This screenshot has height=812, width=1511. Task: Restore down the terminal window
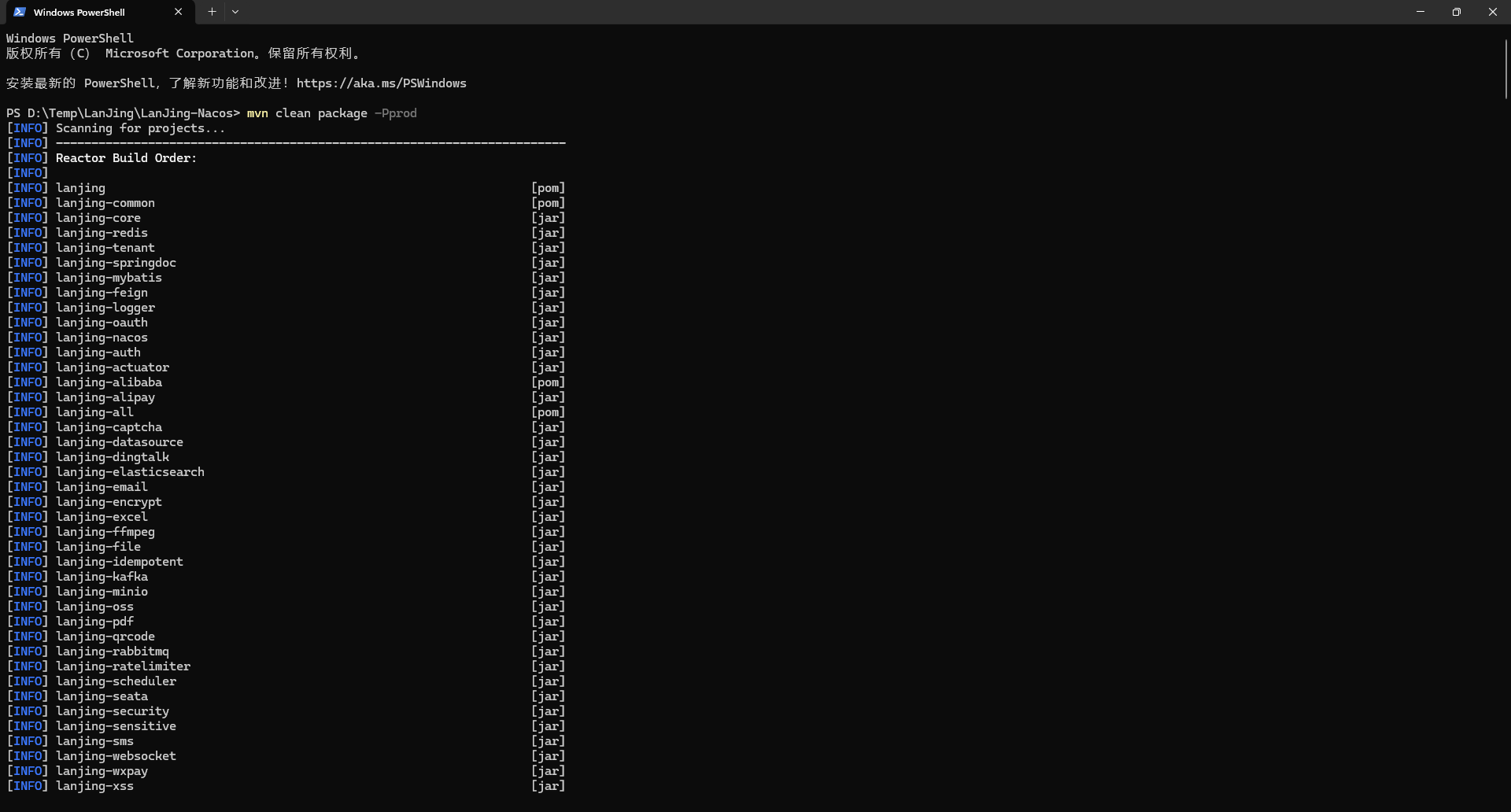[x=1457, y=12]
